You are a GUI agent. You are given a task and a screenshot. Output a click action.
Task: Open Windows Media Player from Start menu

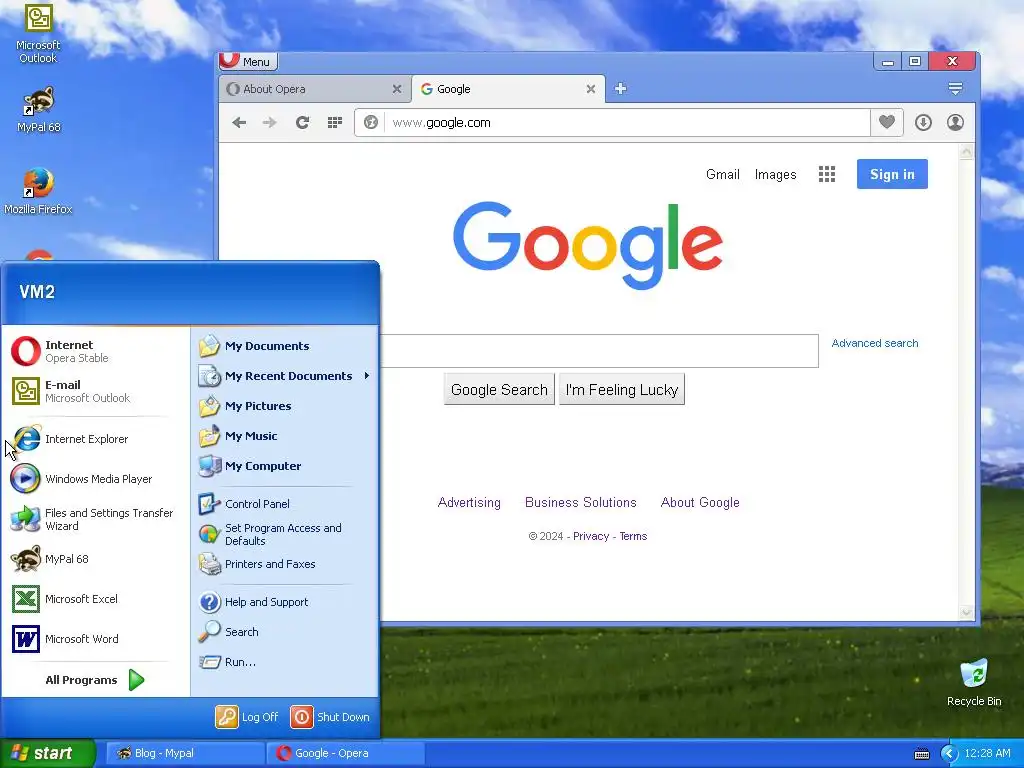coord(95,479)
